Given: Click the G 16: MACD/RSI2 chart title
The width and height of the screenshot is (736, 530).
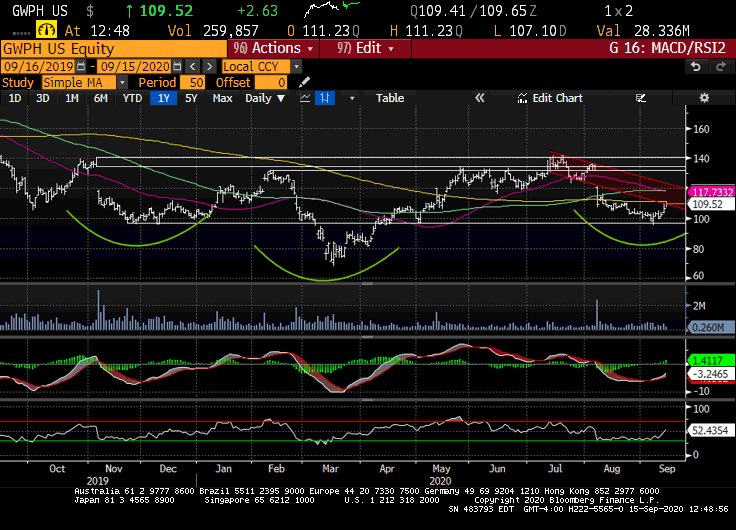Looking at the screenshot, I should [x=667, y=48].
